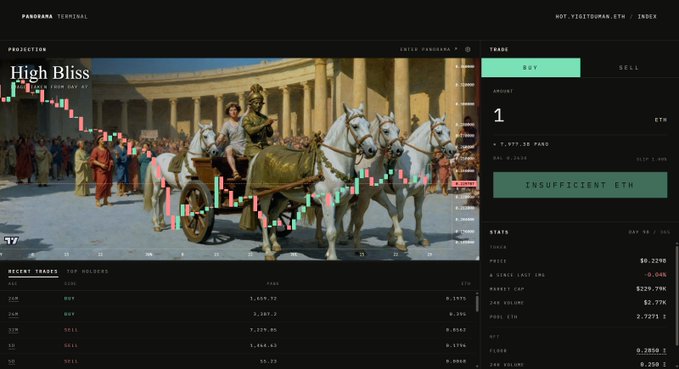Click the recent trades list scrollbar
This screenshot has width=679, height=369.
(477, 303)
